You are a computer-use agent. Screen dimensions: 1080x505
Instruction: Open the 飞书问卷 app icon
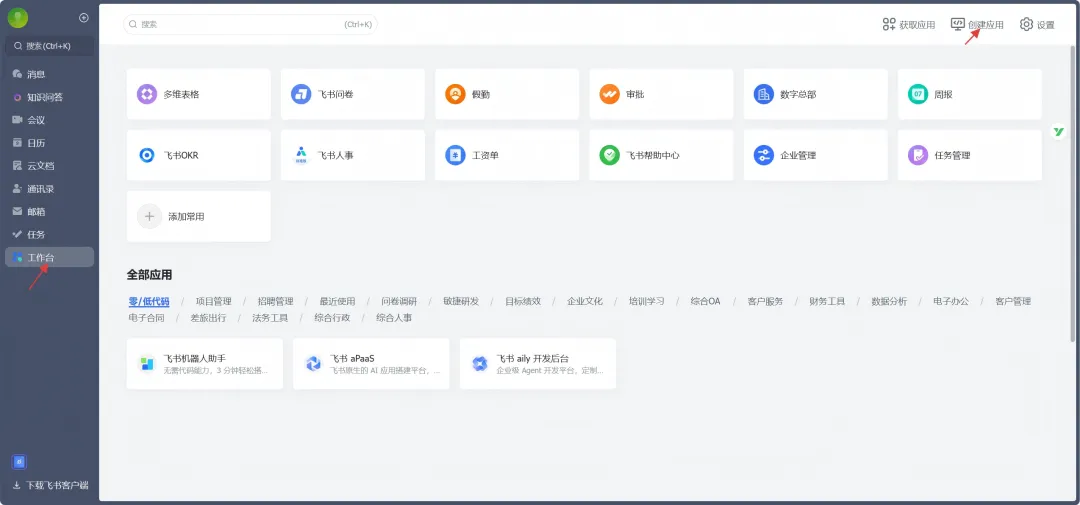click(301, 94)
